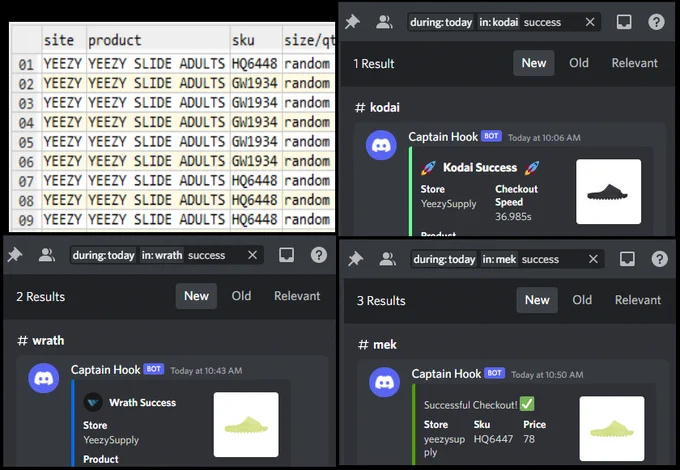Click Captain Hook avatar in mek result
This screenshot has height=470, width=680.
pyautogui.click(x=384, y=382)
